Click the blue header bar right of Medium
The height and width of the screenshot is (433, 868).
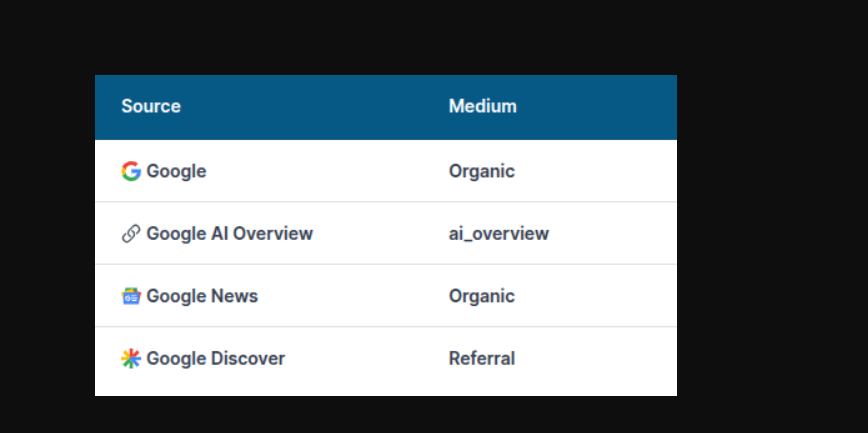[600, 106]
